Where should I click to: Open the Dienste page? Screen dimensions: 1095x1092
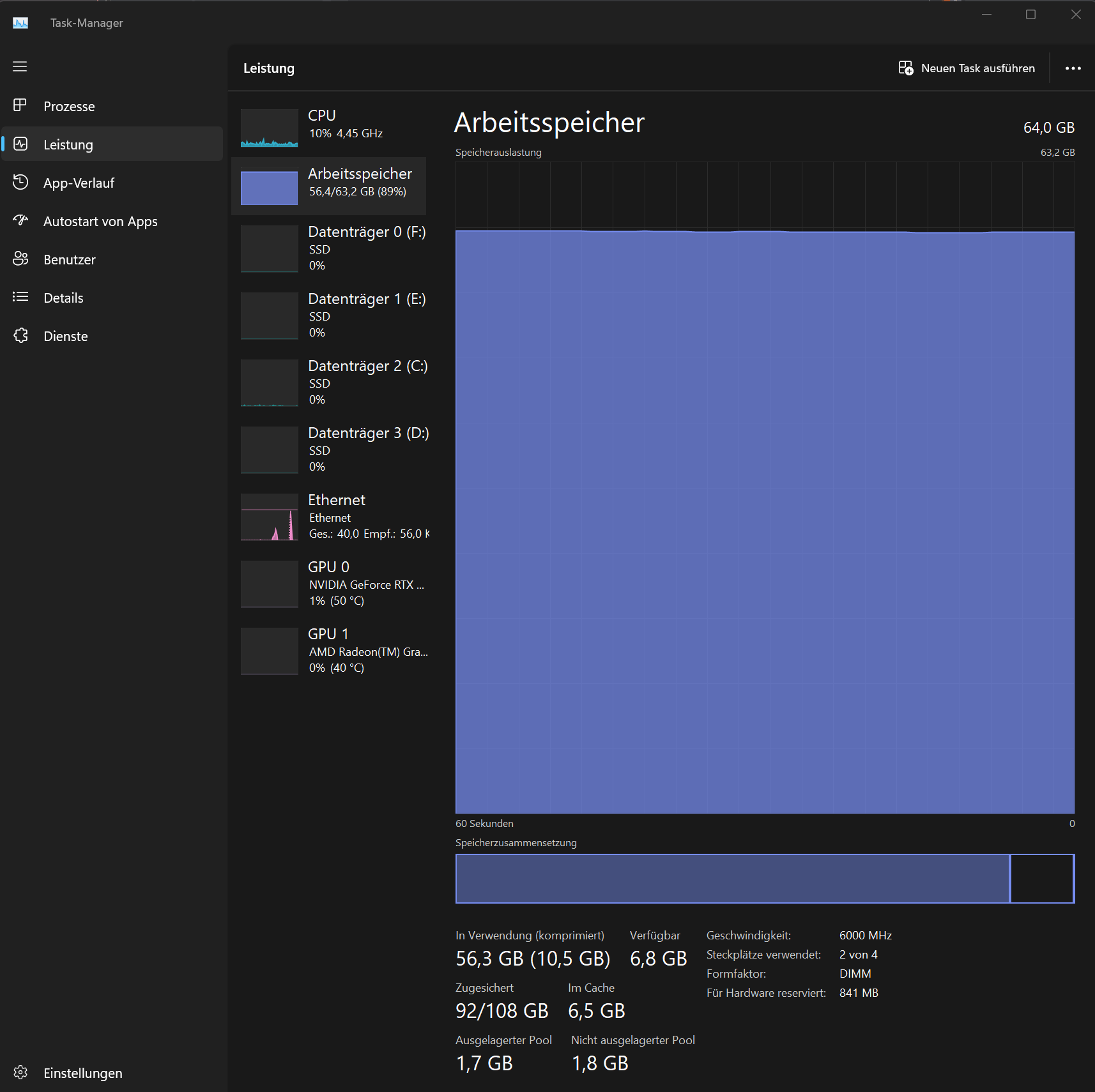(112, 336)
